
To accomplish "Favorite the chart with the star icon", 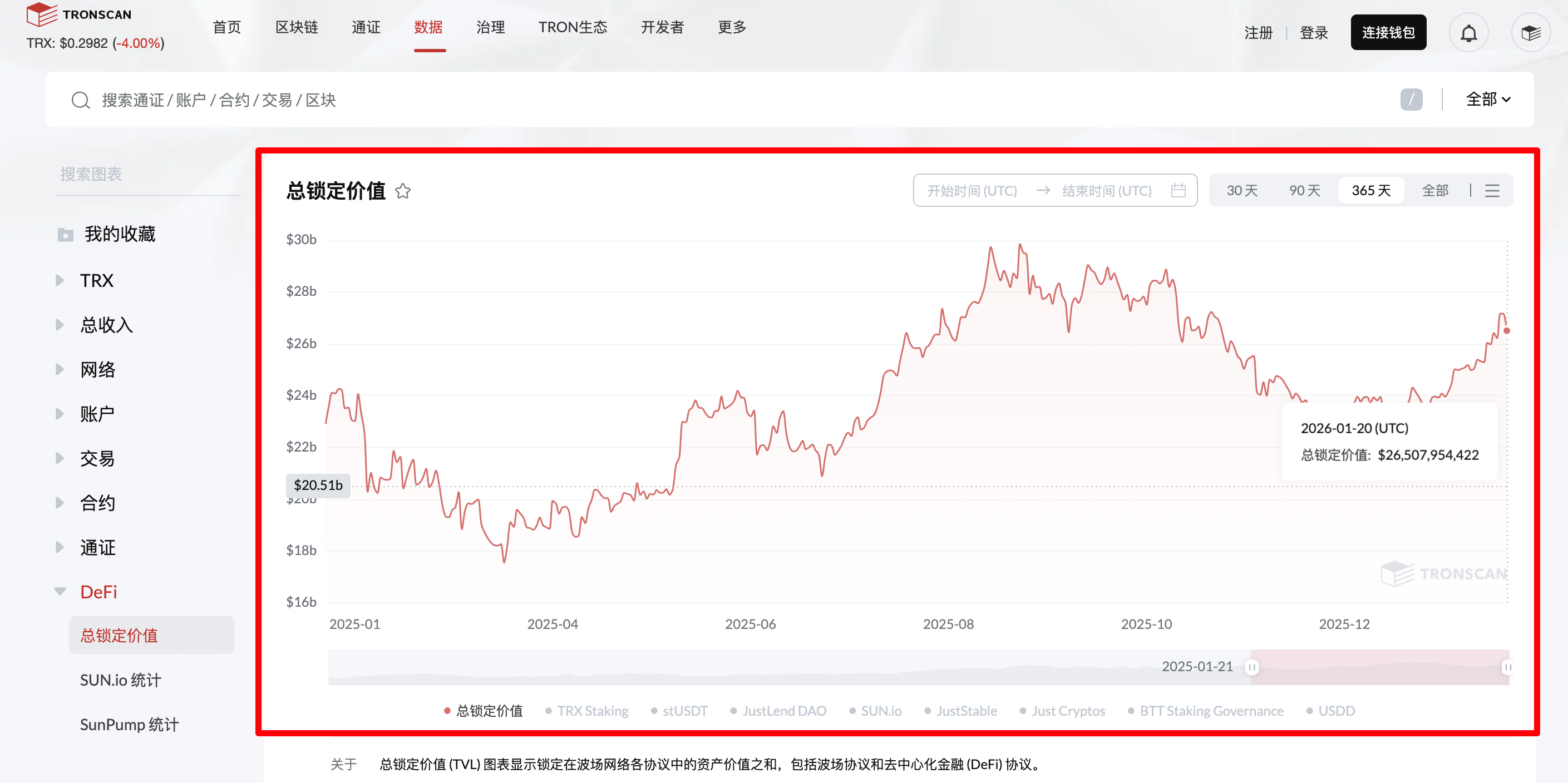I will click(x=403, y=191).
